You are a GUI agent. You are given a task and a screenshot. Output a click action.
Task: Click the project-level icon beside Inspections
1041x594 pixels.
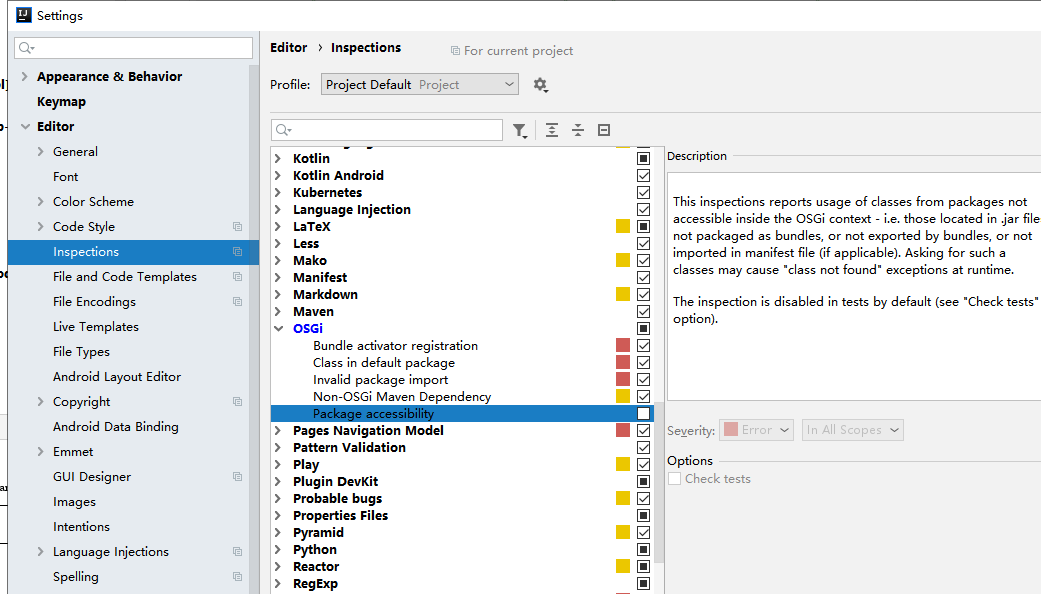click(x=238, y=252)
